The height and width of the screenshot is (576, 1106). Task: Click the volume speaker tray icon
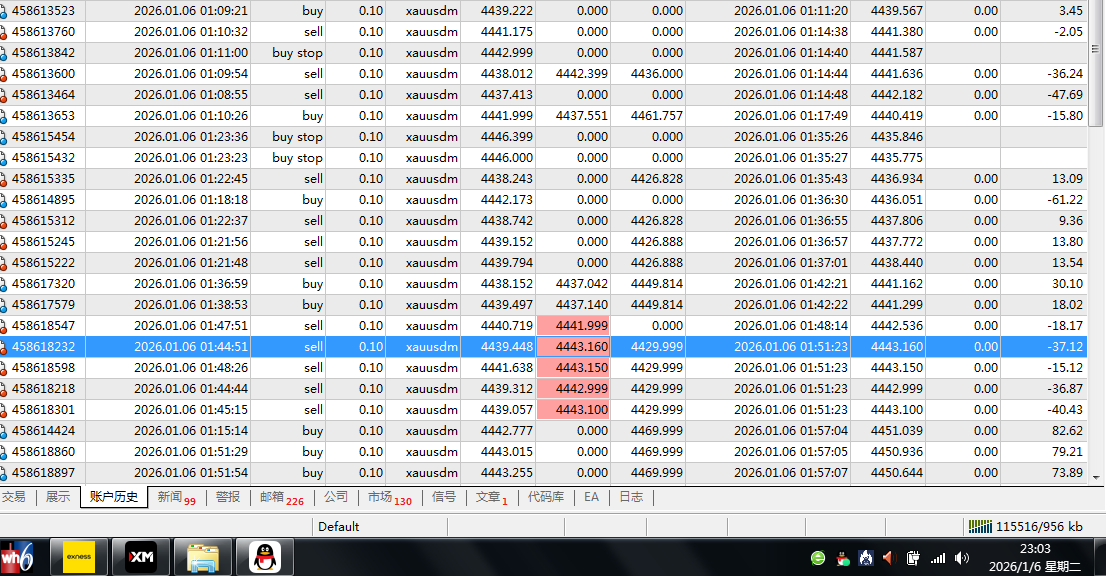962,558
